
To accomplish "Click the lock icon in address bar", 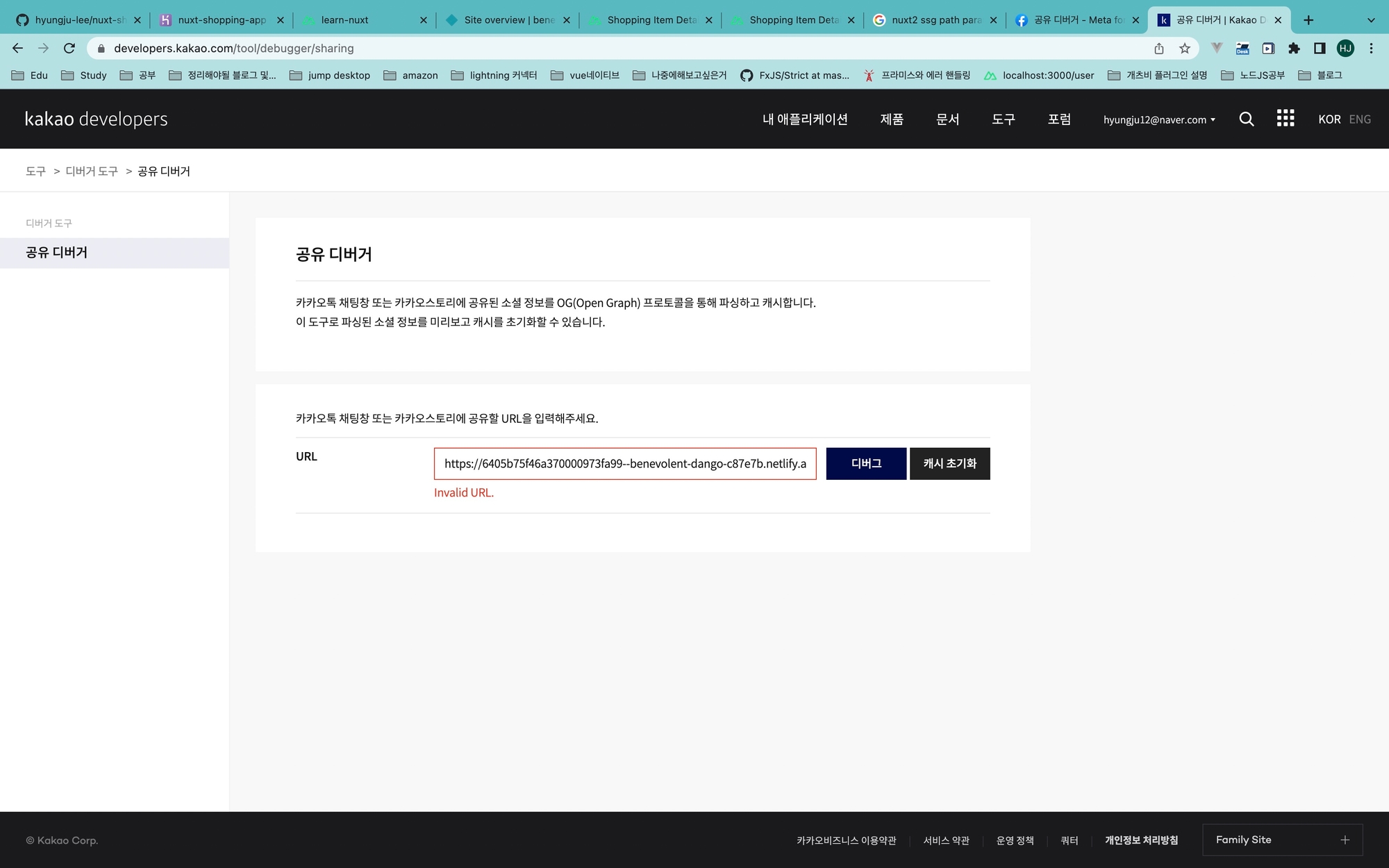I will (101, 49).
